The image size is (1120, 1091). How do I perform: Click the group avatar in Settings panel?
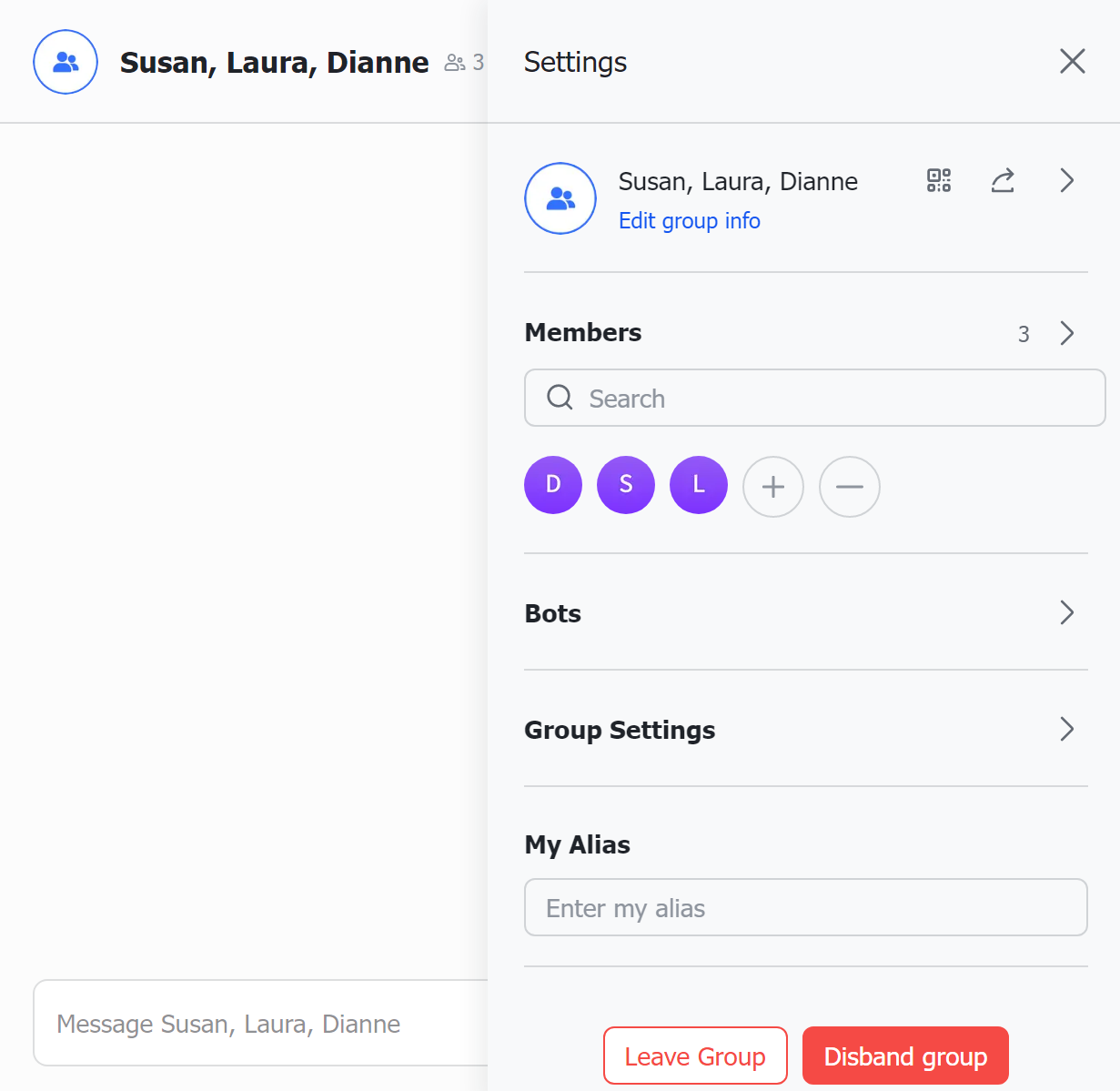click(x=560, y=198)
